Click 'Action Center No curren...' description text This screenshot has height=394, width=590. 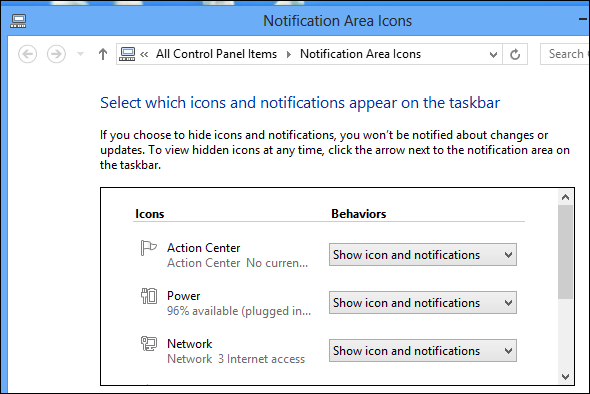coord(237,263)
